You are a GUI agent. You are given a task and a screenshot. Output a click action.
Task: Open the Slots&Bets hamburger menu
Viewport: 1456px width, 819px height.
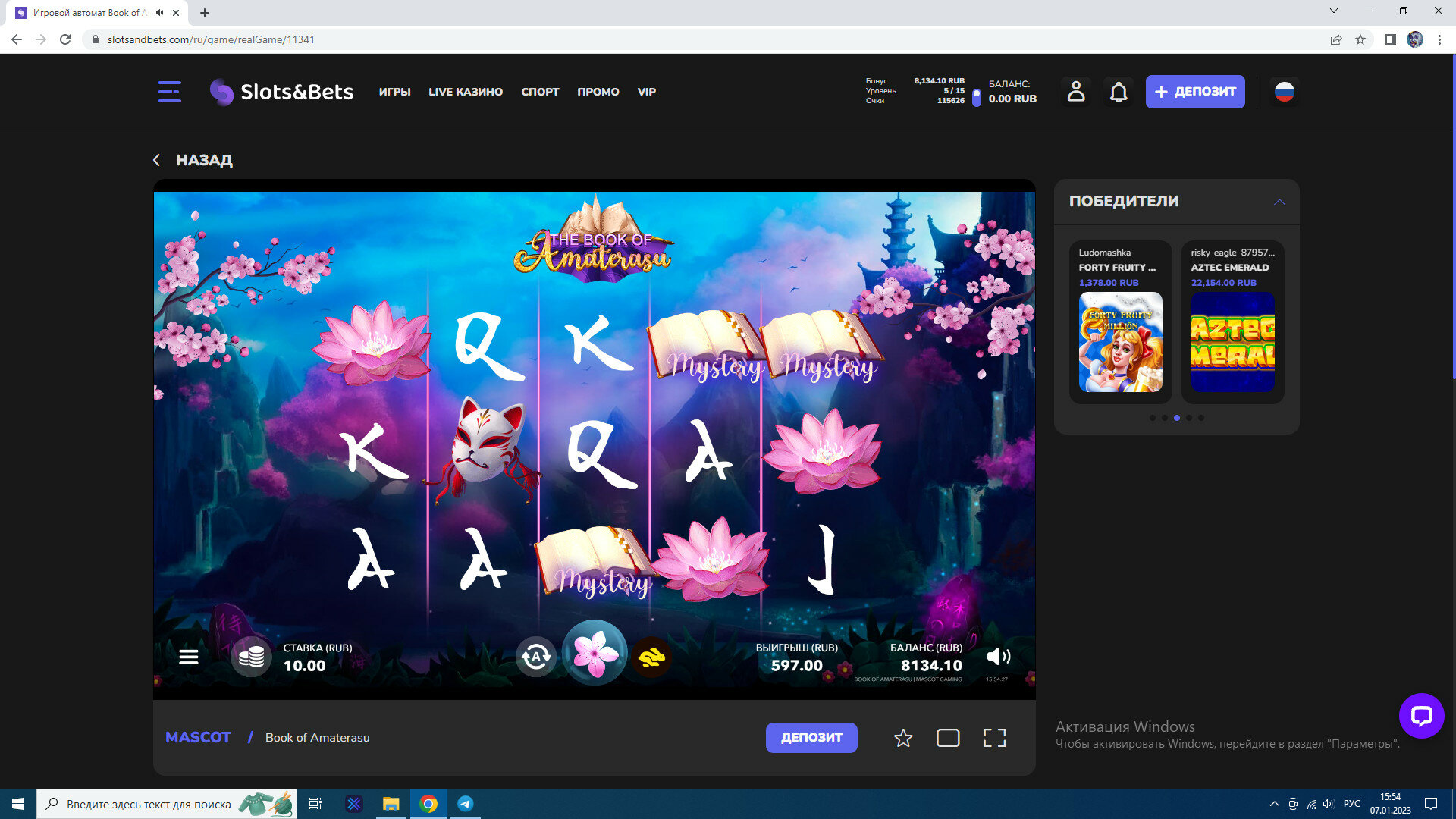[169, 92]
